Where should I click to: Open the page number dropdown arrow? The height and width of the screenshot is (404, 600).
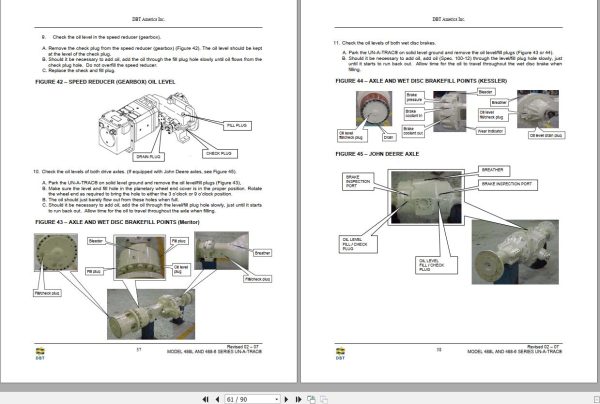[277, 399]
